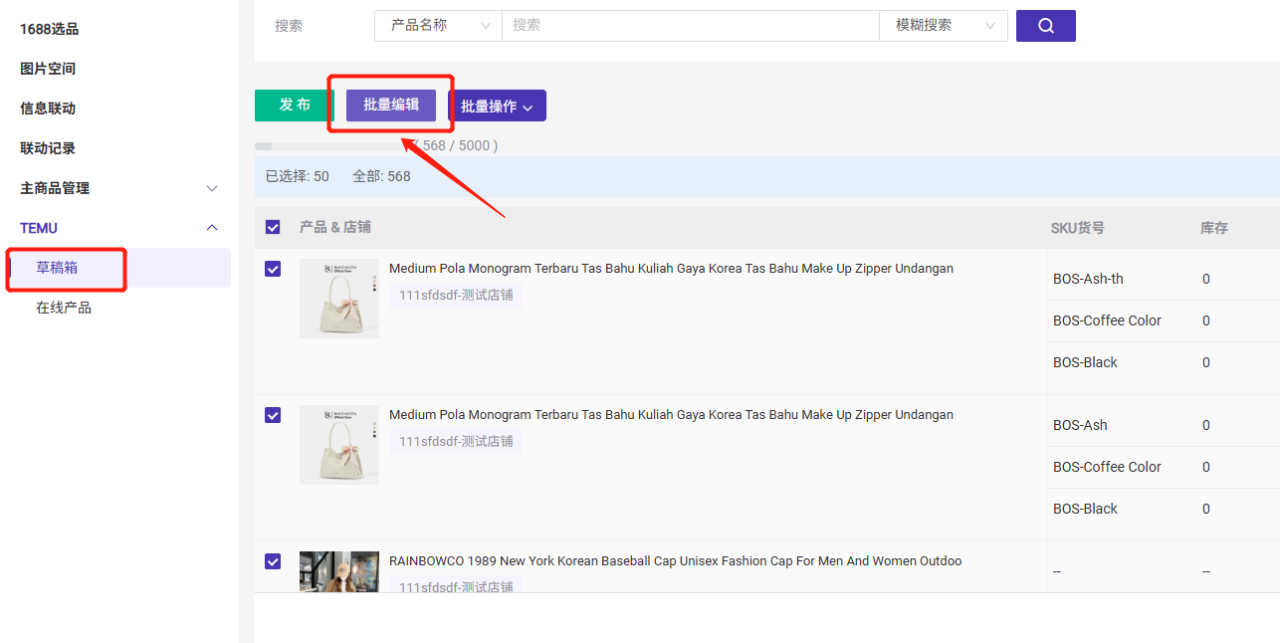Viewport: 1280px width, 643px height.
Task: Go to 在线产品 in the sidebar
Action: 64,308
